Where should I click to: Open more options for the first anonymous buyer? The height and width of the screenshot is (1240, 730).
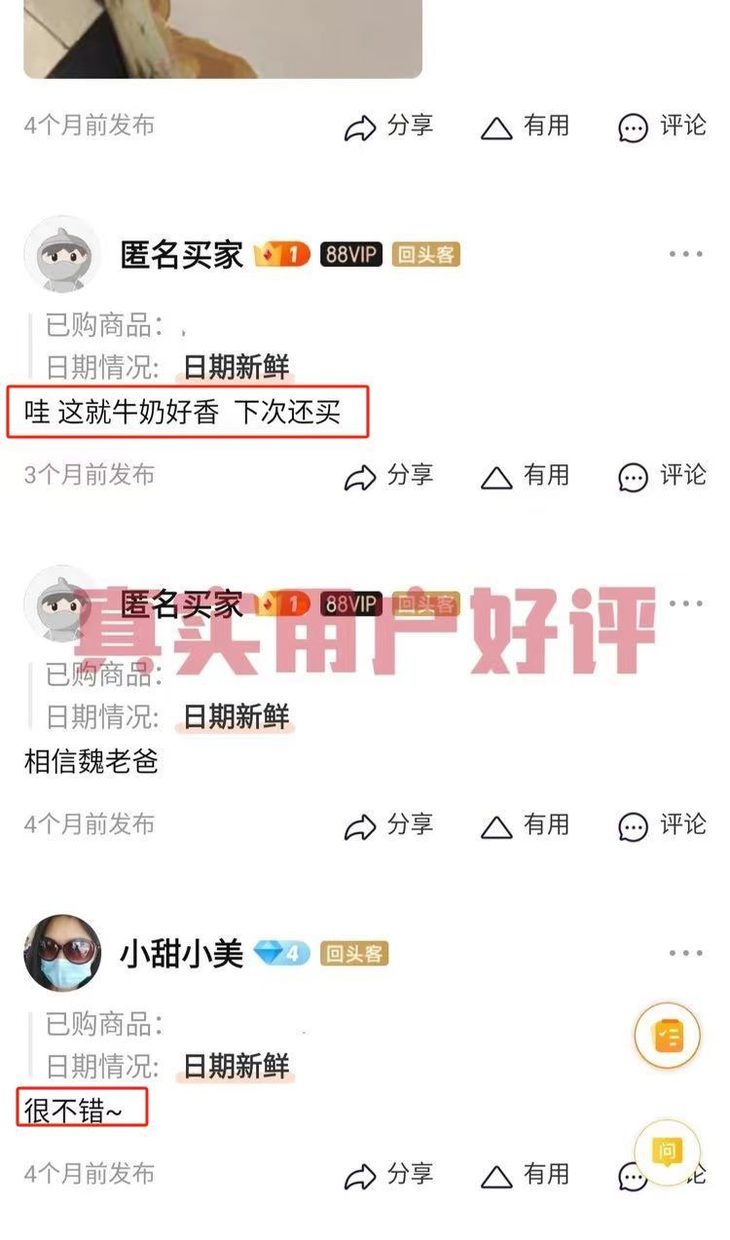[686, 254]
